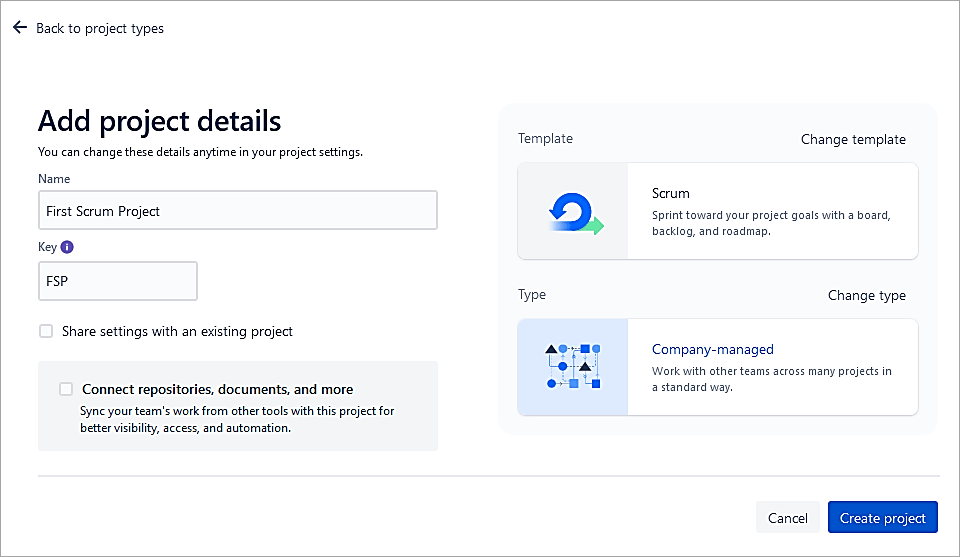The image size is (960, 557).
Task: Click into the project Name field
Action: coord(237,211)
